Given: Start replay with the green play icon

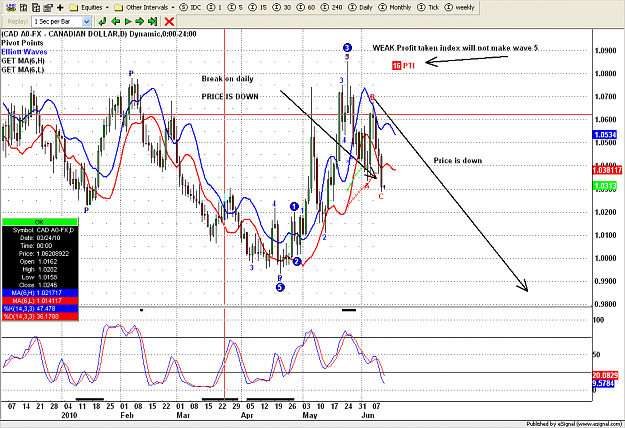Looking at the screenshot, I should click(128, 22).
